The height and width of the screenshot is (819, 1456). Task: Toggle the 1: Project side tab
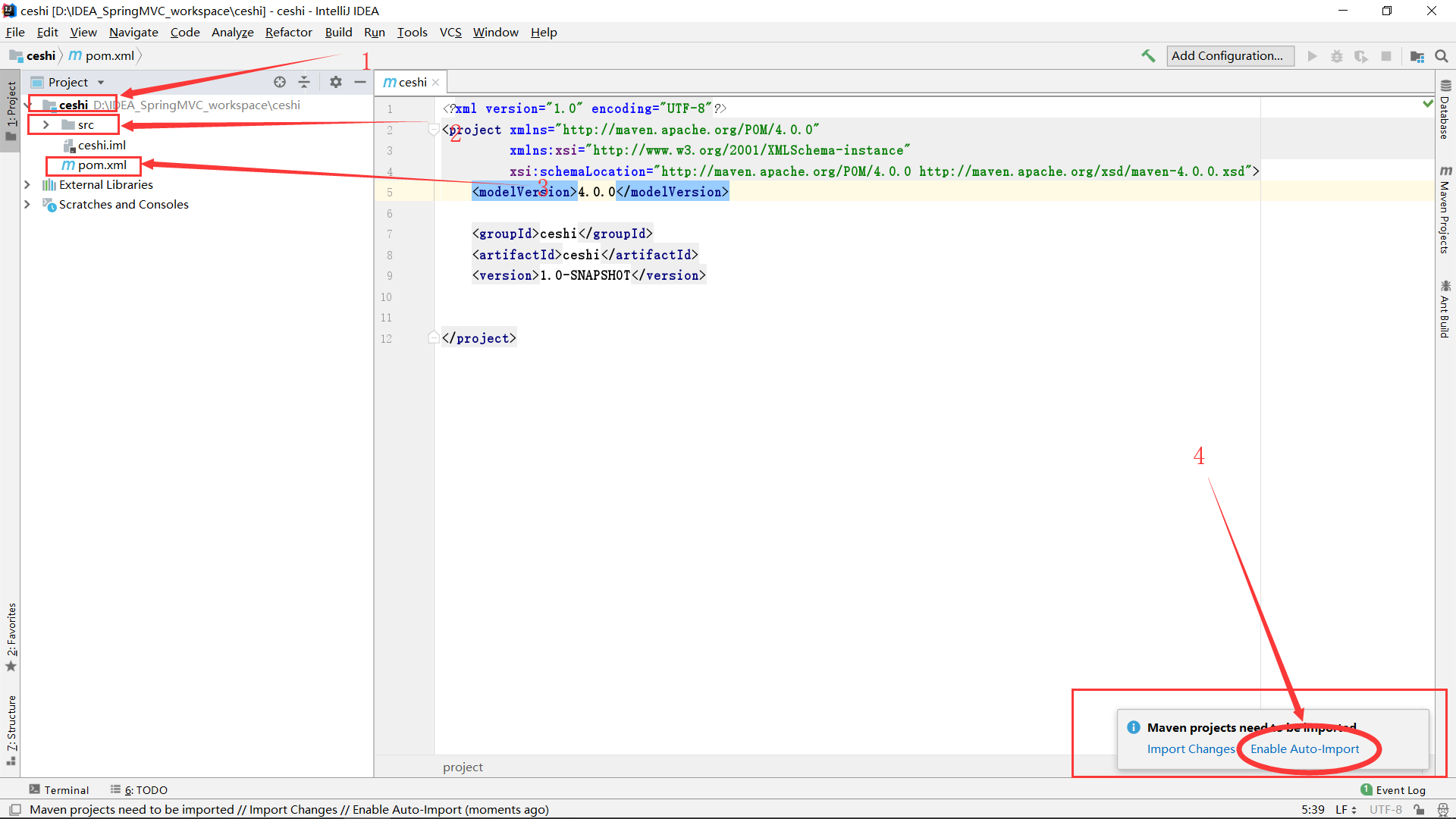tap(11, 111)
